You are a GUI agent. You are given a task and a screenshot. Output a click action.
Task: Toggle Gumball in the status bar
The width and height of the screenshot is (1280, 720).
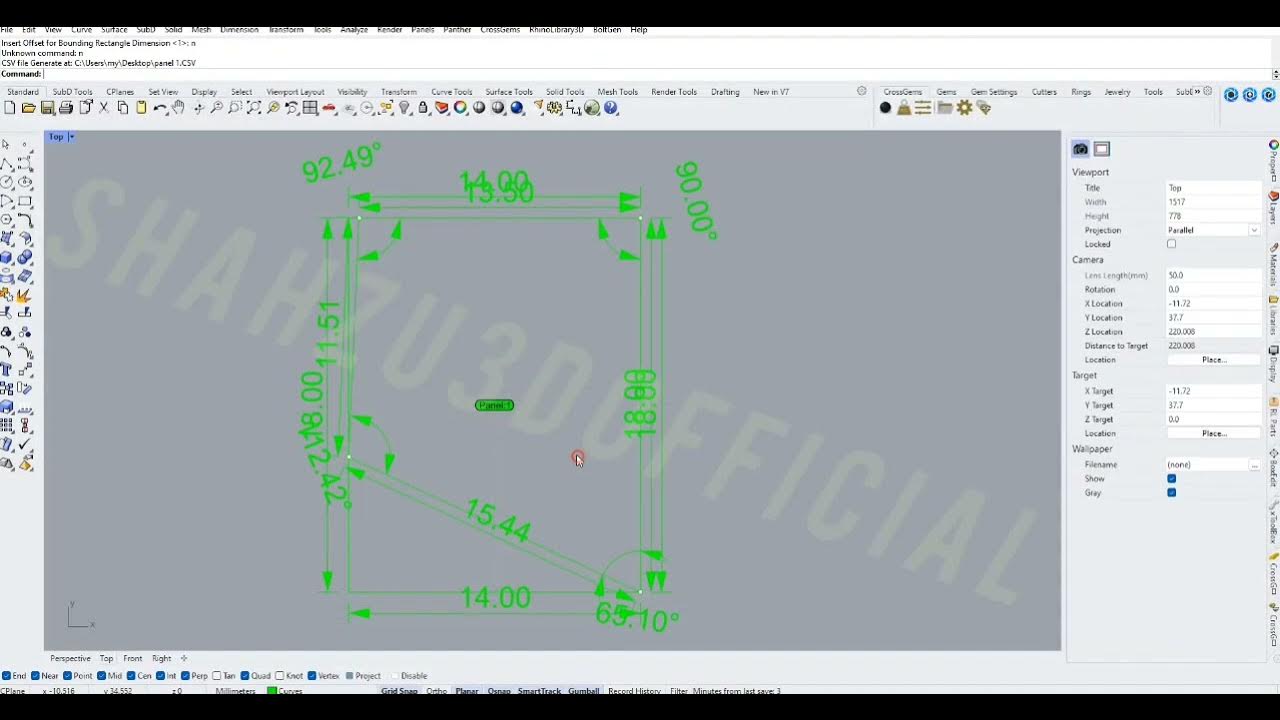pyautogui.click(x=584, y=691)
